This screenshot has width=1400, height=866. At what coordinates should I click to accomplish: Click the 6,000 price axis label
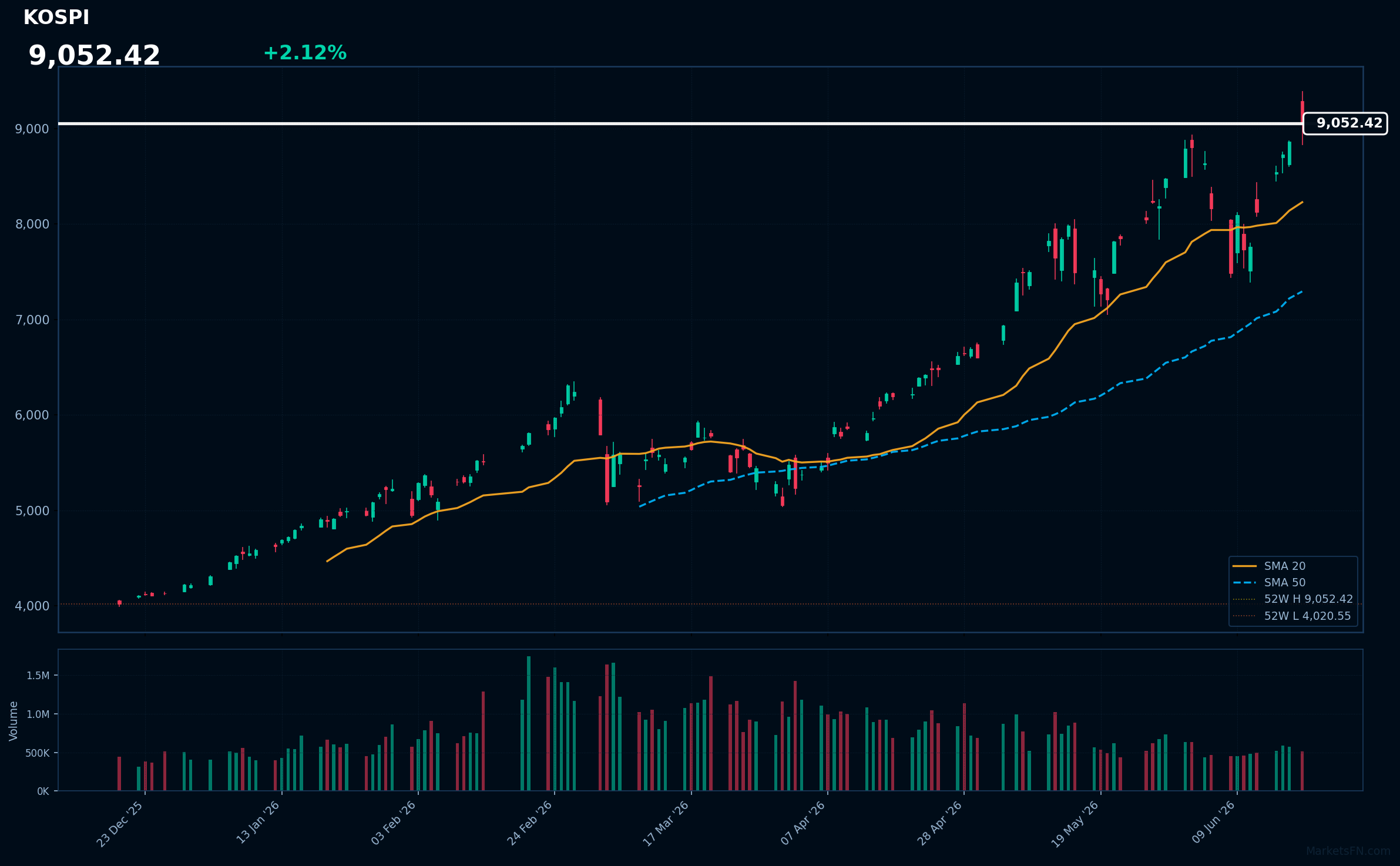pos(32,415)
